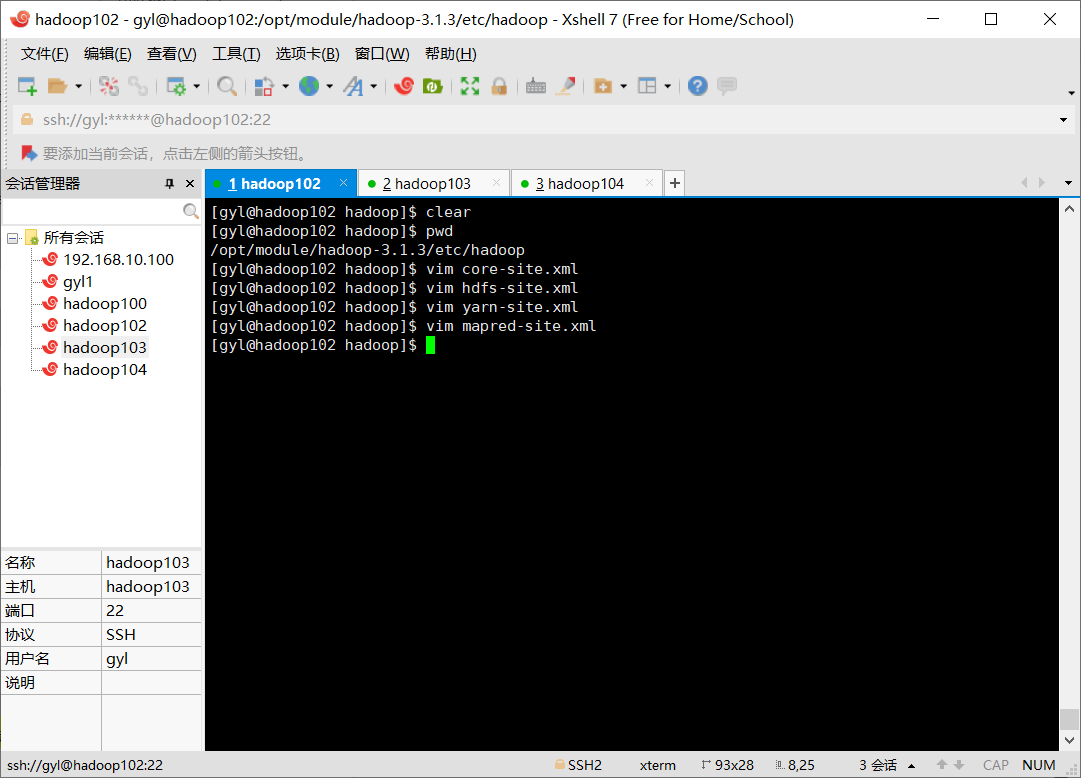Pin the session manager panel

pos(170,183)
